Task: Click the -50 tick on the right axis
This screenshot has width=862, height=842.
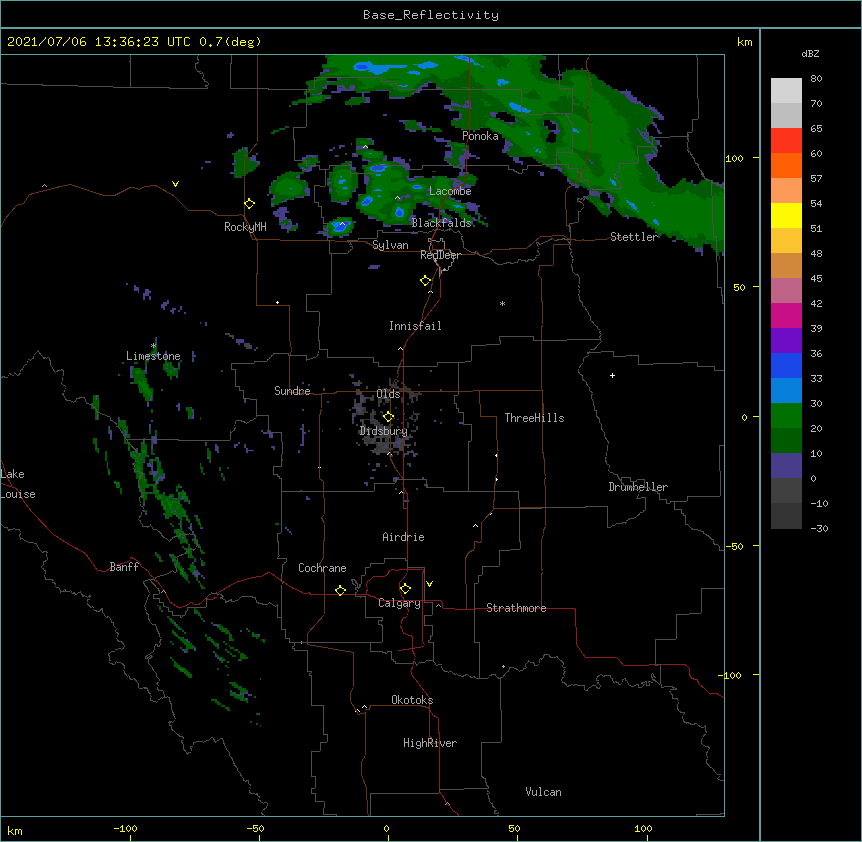Action: click(x=734, y=546)
